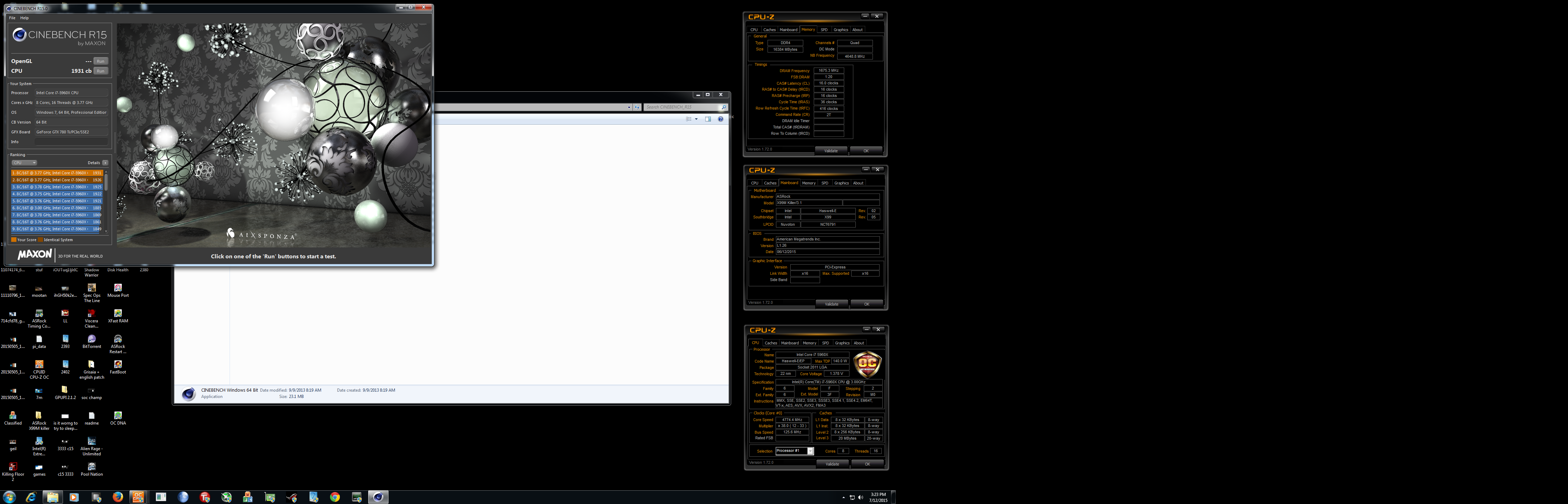1568x504 pixels.
Task: Click the Explorer help icon
Action: 721,119
